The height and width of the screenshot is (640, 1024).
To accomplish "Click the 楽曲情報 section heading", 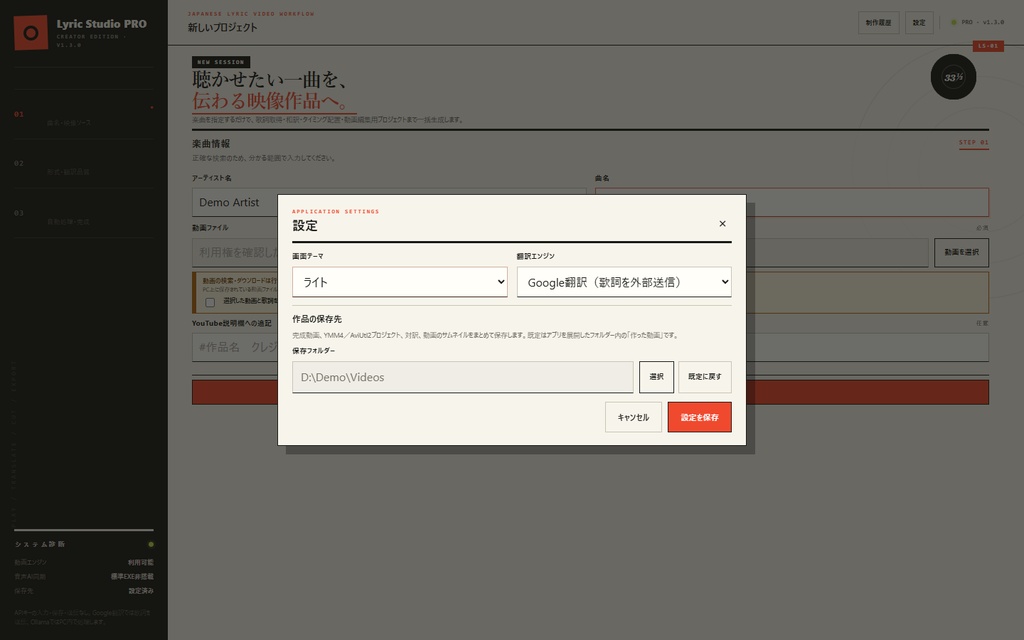I will pyautogui.click(x=211, y=144).
